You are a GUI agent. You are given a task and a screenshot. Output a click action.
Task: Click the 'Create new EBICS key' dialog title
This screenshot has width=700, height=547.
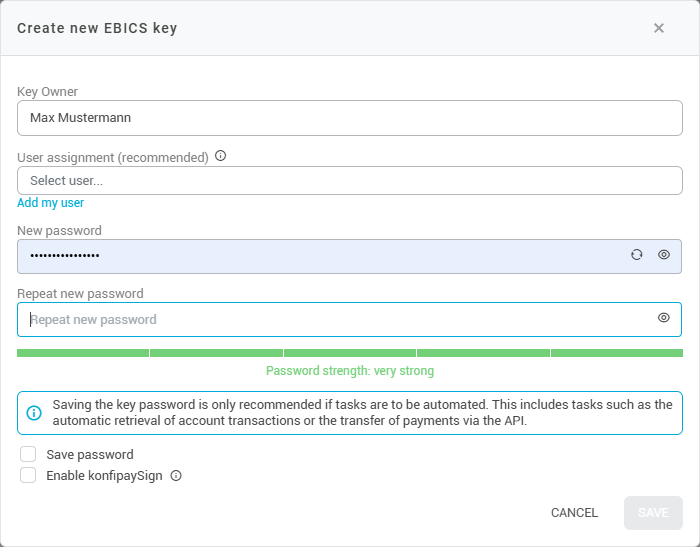pos(97,28)
